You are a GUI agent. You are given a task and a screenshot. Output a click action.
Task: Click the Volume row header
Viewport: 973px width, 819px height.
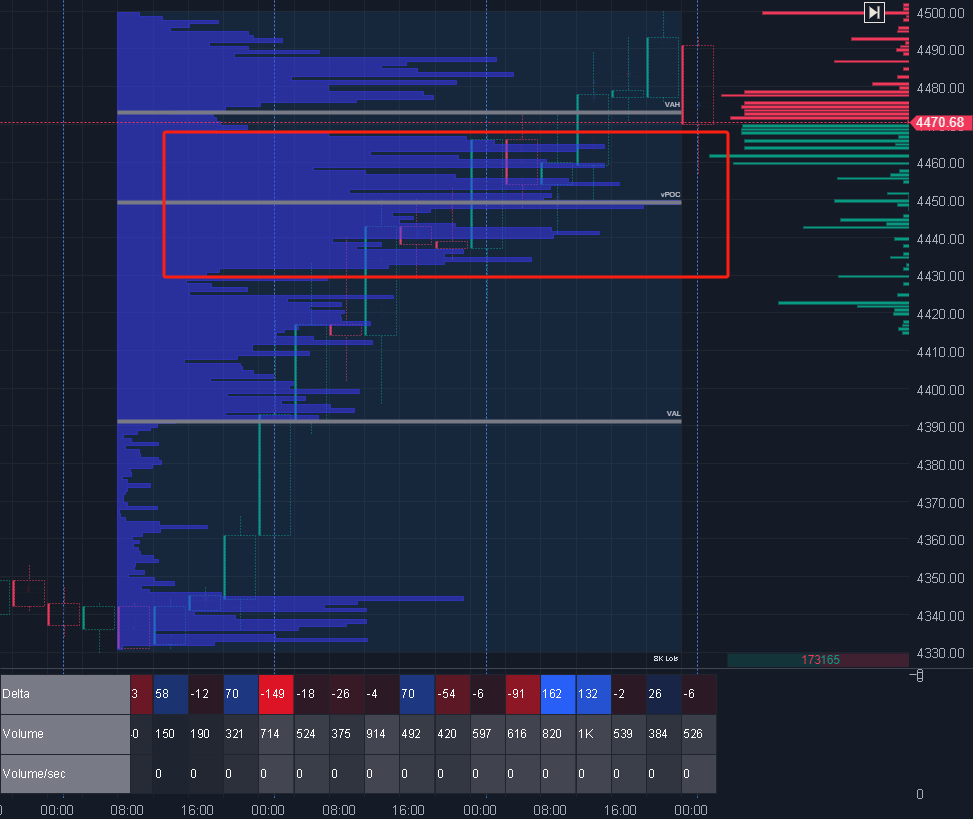(65, 734)
